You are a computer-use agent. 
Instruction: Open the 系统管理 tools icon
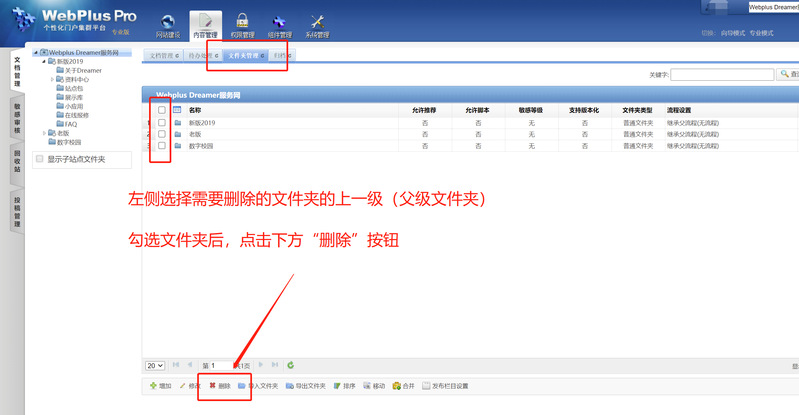317,22
